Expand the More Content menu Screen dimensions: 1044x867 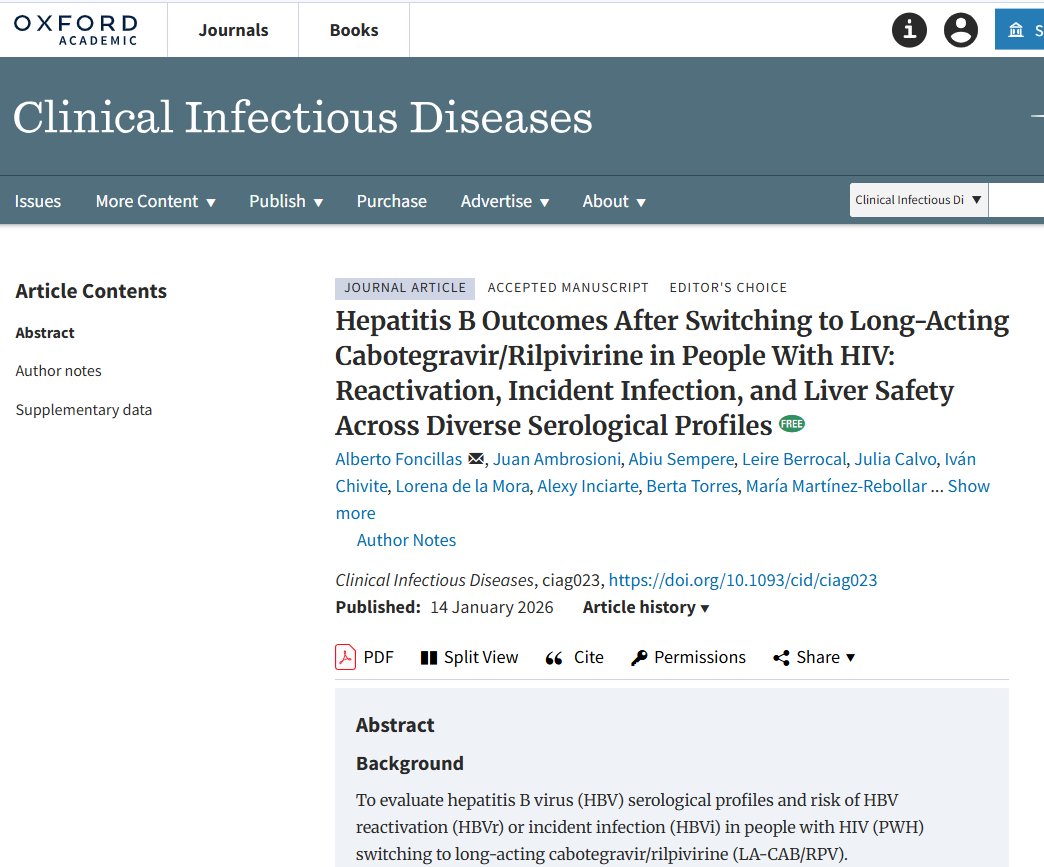click(x=155, y=201)
